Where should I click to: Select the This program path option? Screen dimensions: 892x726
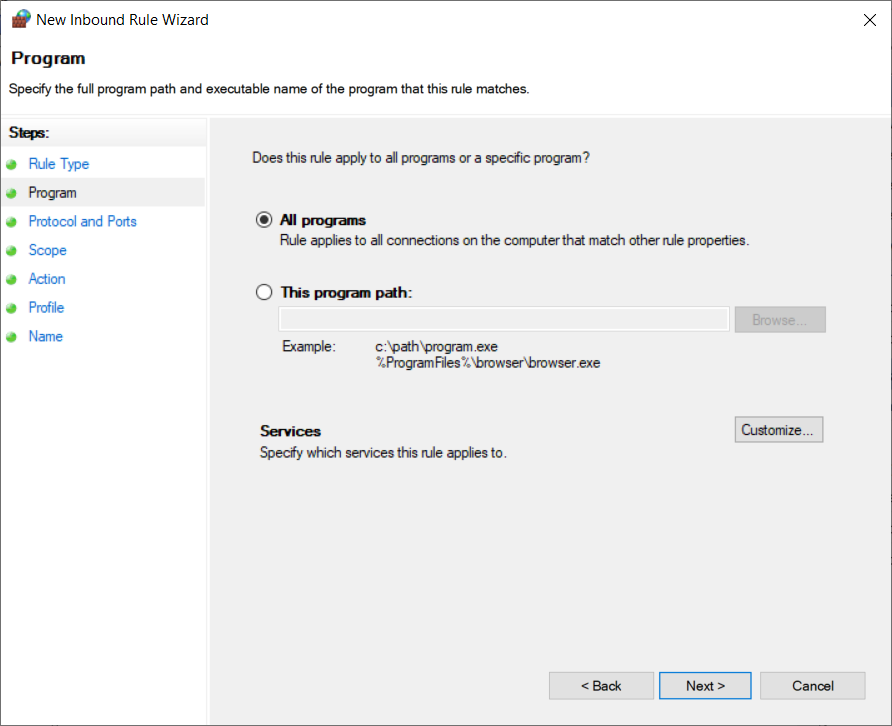264,292
